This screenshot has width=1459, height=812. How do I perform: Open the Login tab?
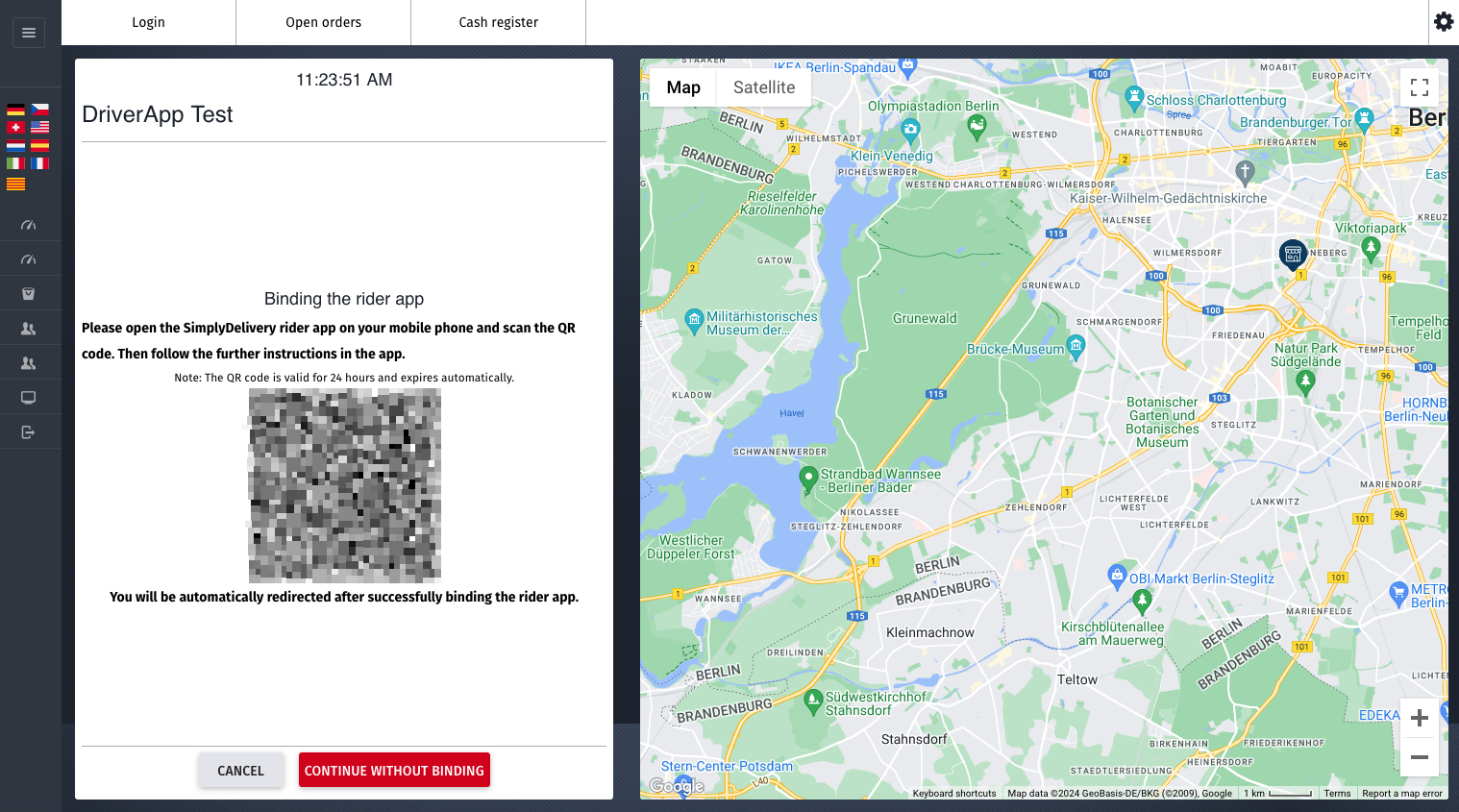(x=149, y=22)
